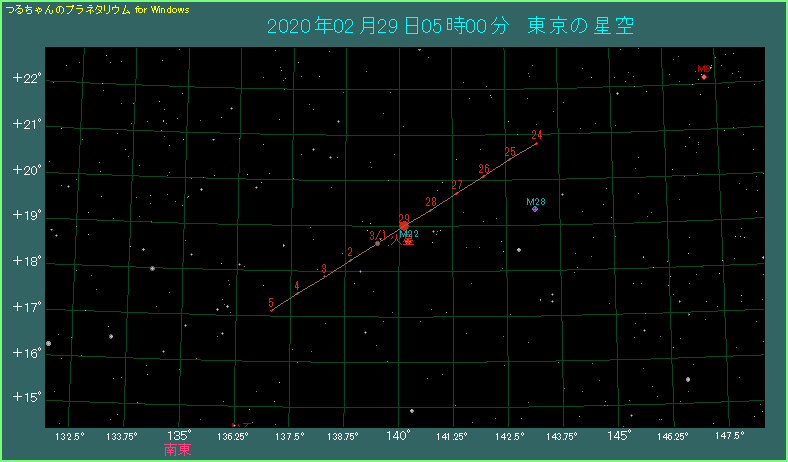Select the M22 cluster label
This screenshot has width=788, height=462.
408,233
